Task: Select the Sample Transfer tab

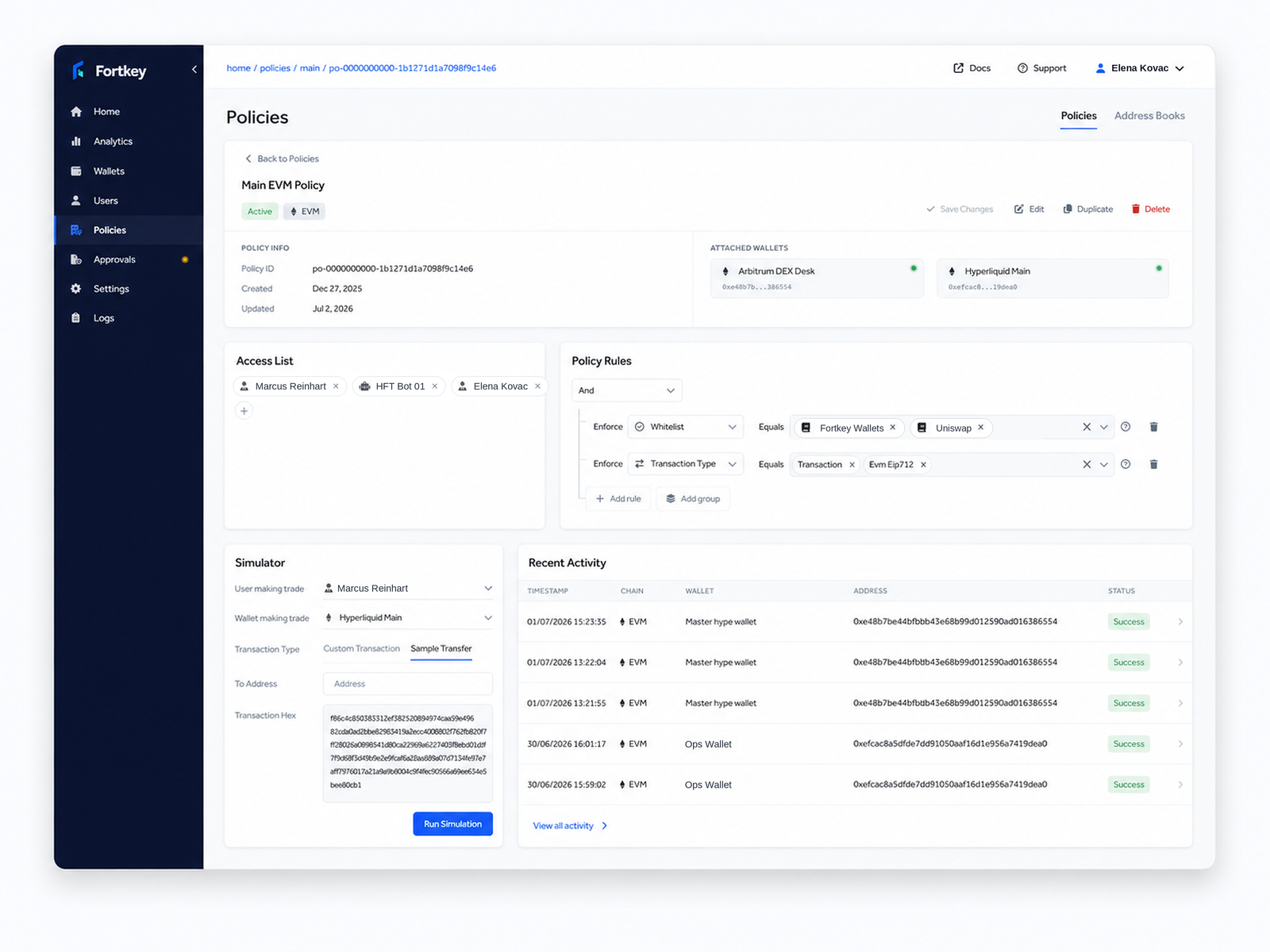Action: pyautogui.click(x=441, y=649)
